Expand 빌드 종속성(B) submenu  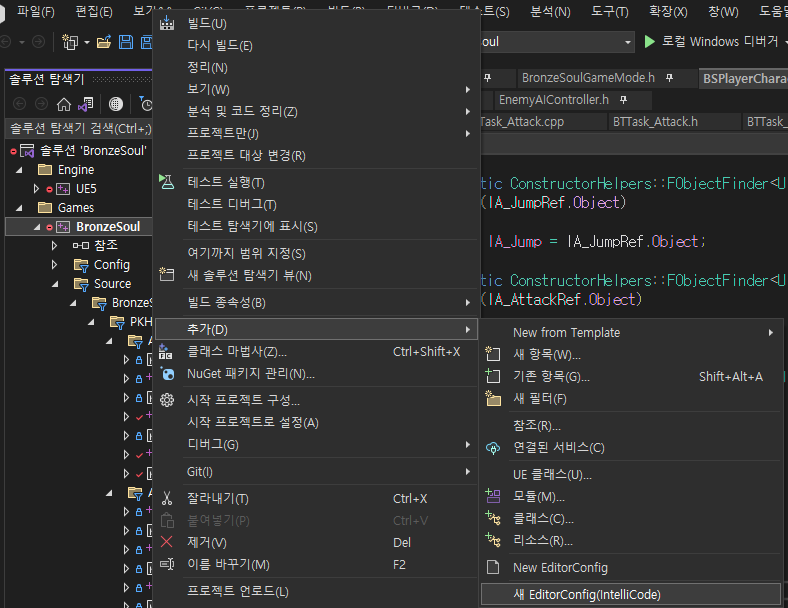point(467,302)
